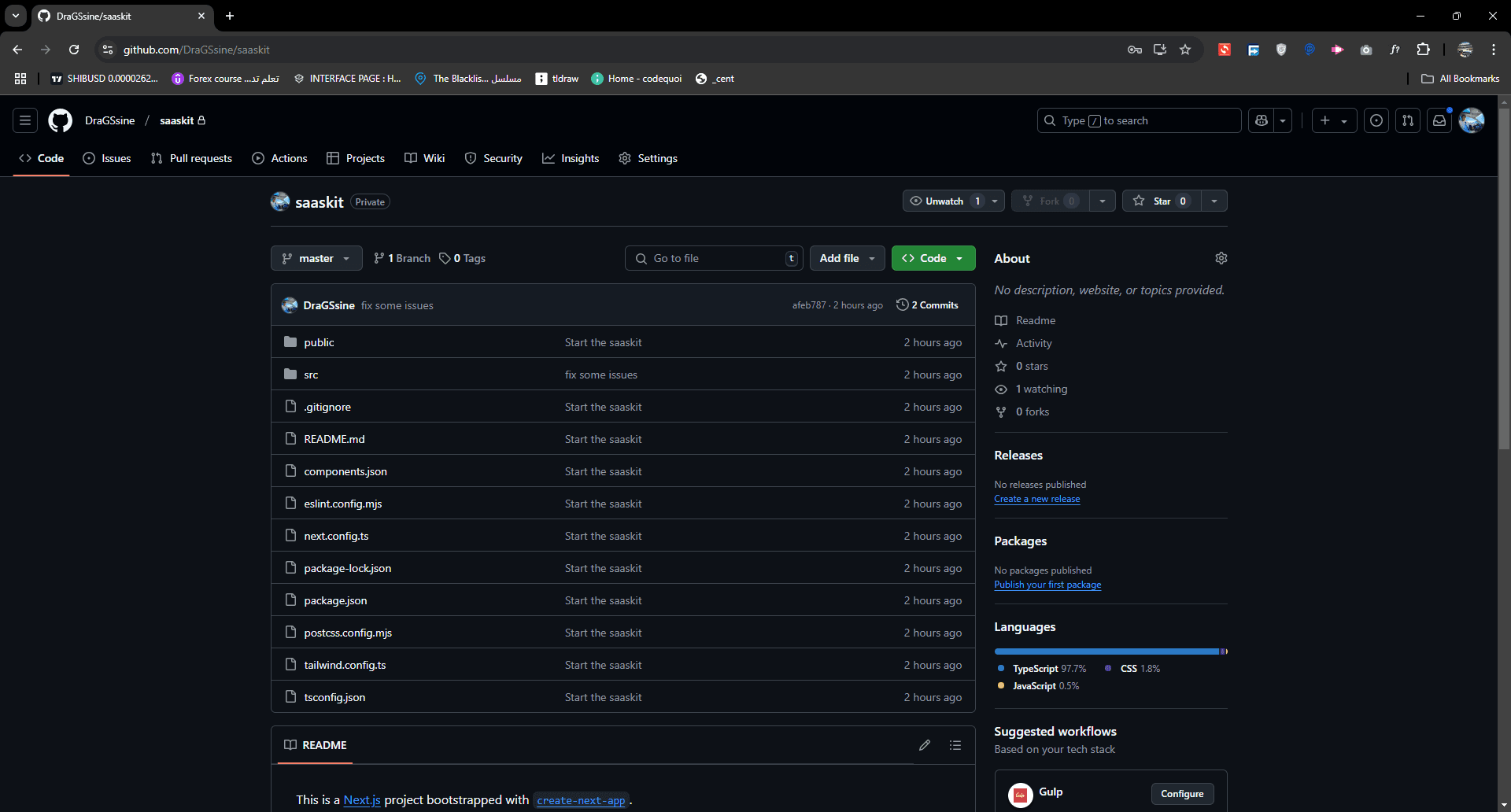Open the Pull requests tab

click(x=191, y=158)
